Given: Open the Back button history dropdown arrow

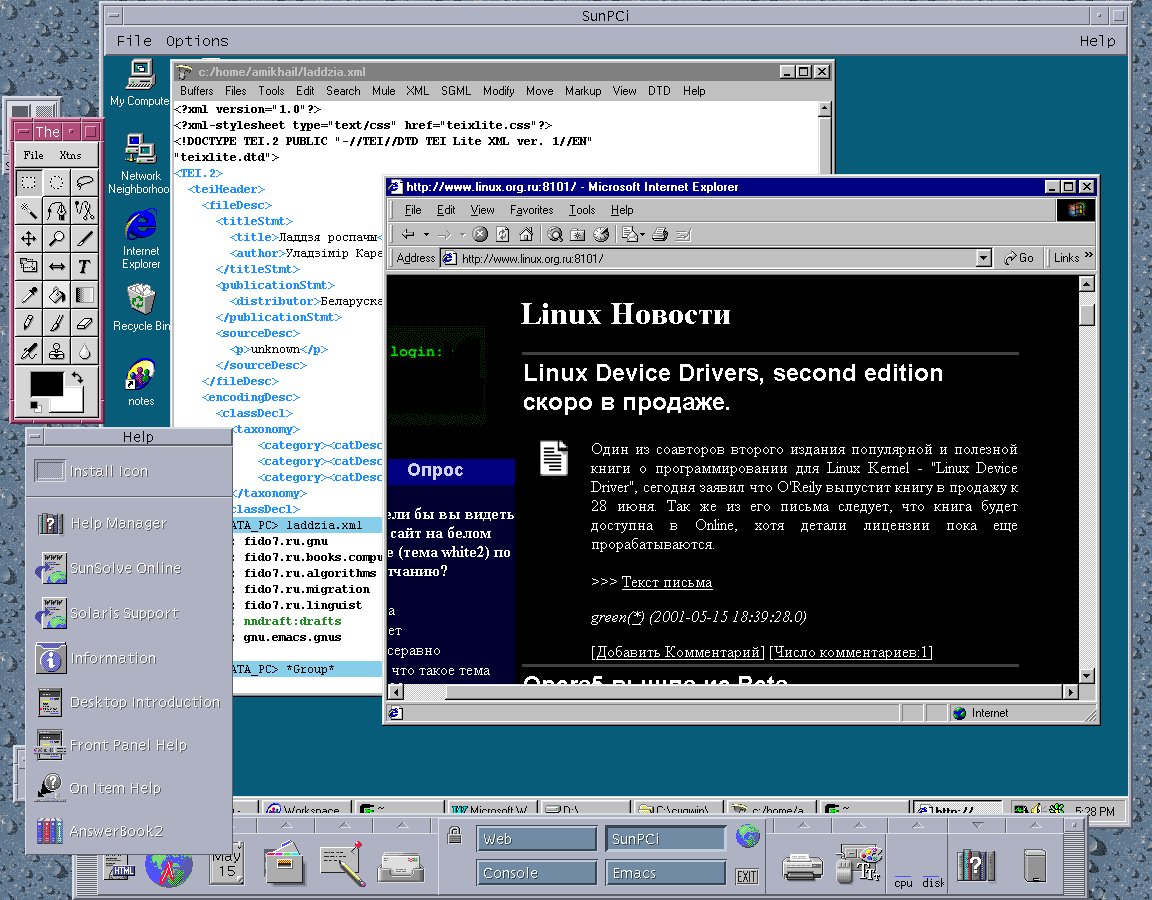Looking at the screenshot, I should [426, 234].
